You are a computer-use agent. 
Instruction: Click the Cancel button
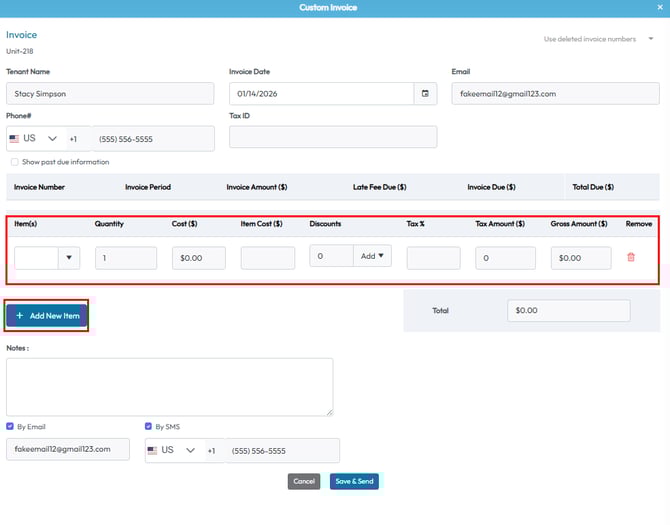304,481
